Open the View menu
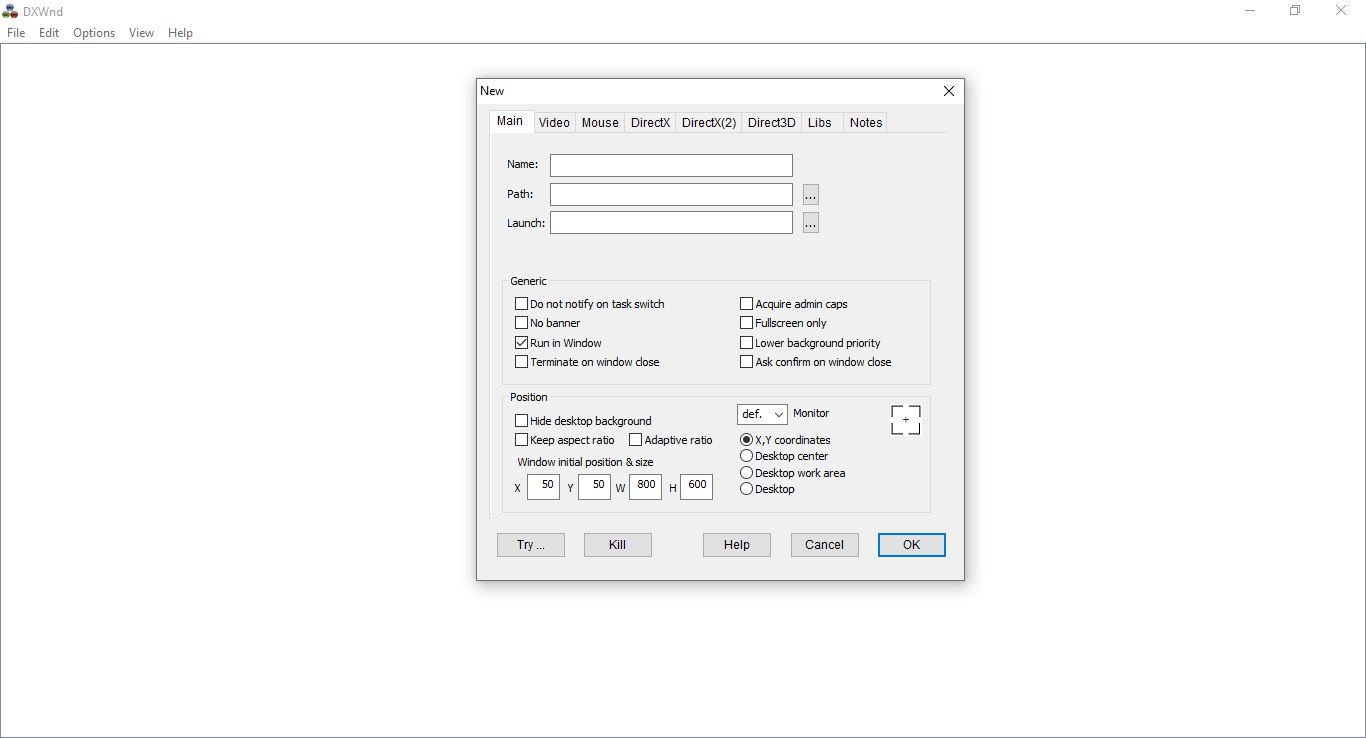The image size is (1366, 738). (141, 33)
